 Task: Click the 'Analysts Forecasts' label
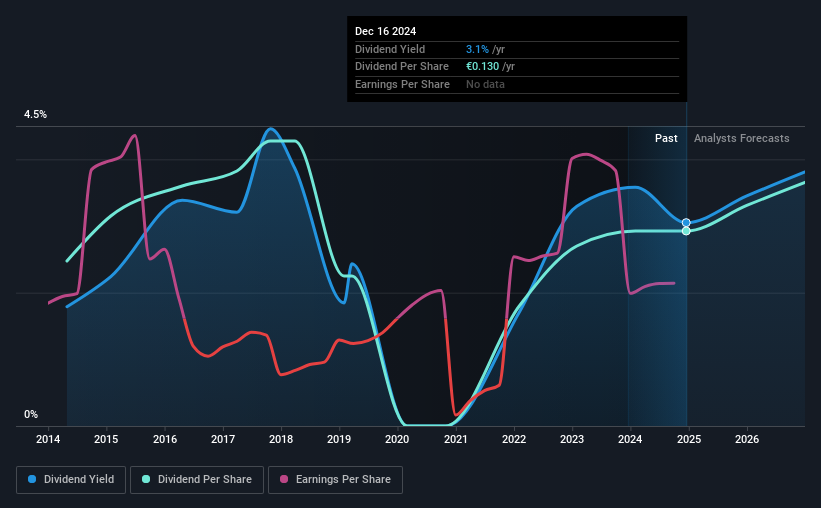741,138
